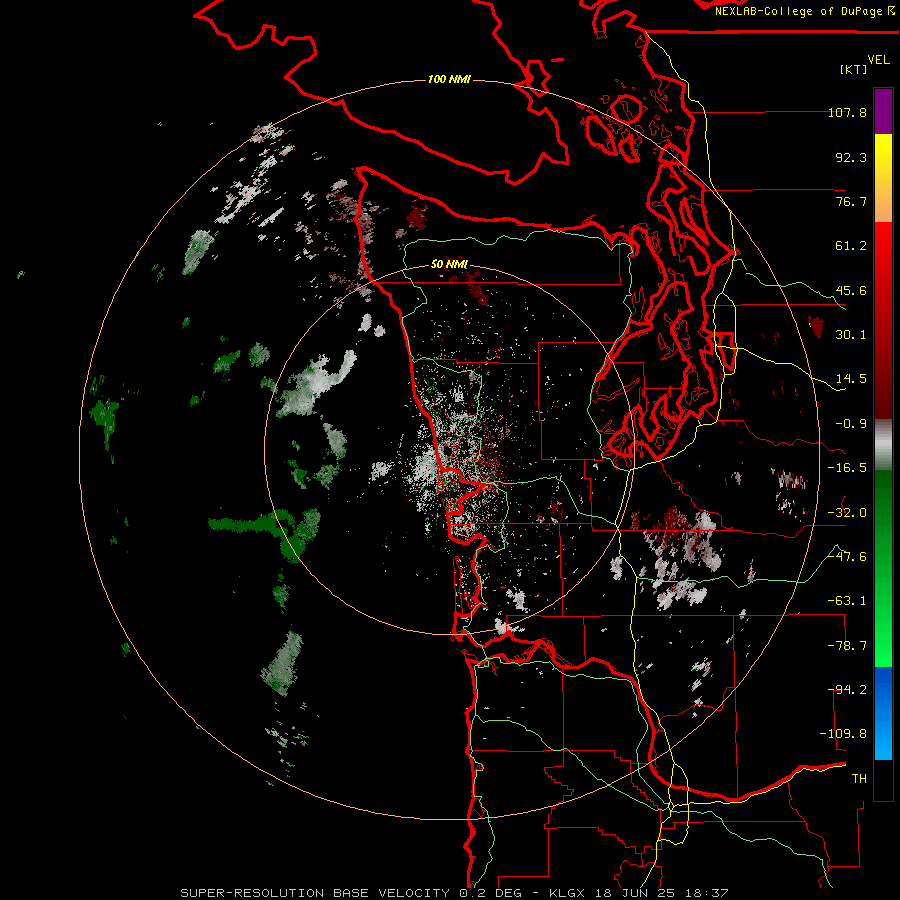This screenshot has width=900, height=900.
Task: Select the -47.6 scale value
Action: click(x=847, y=557)
